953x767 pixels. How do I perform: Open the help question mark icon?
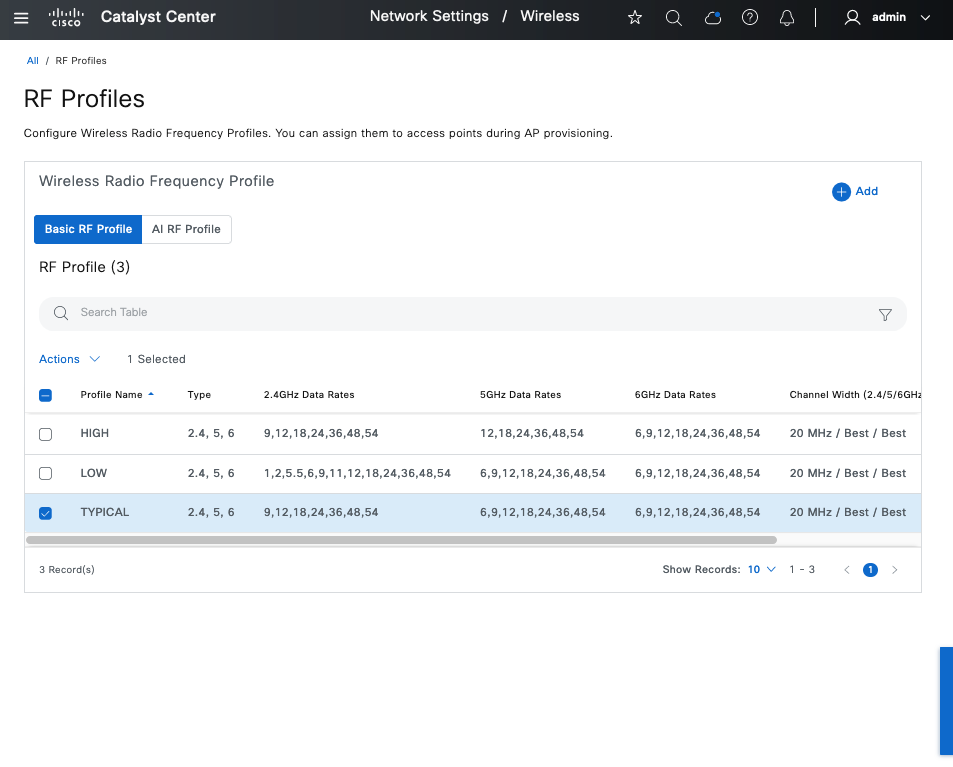click(x=750, y=17)
